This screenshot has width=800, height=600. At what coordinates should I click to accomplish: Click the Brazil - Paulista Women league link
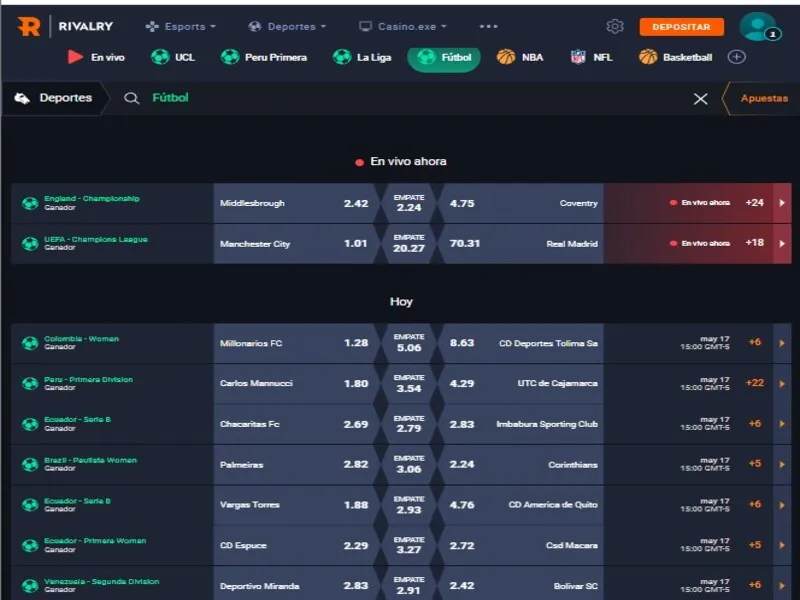pyautogui.click(x=90, y=460)
